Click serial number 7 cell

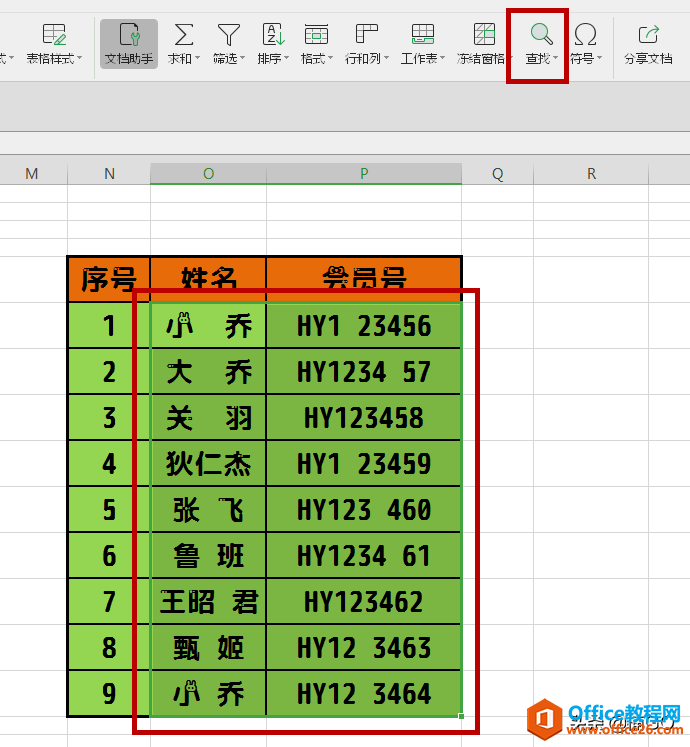point(109,602)
